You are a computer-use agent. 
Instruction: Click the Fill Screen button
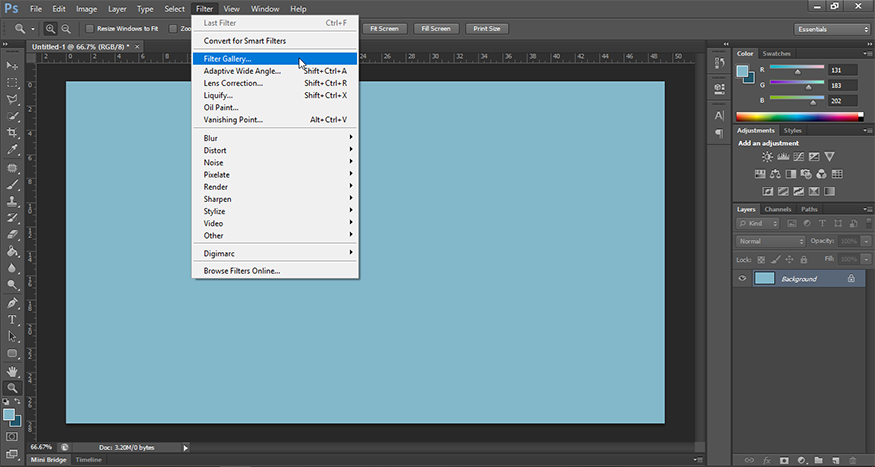[436, 28]
